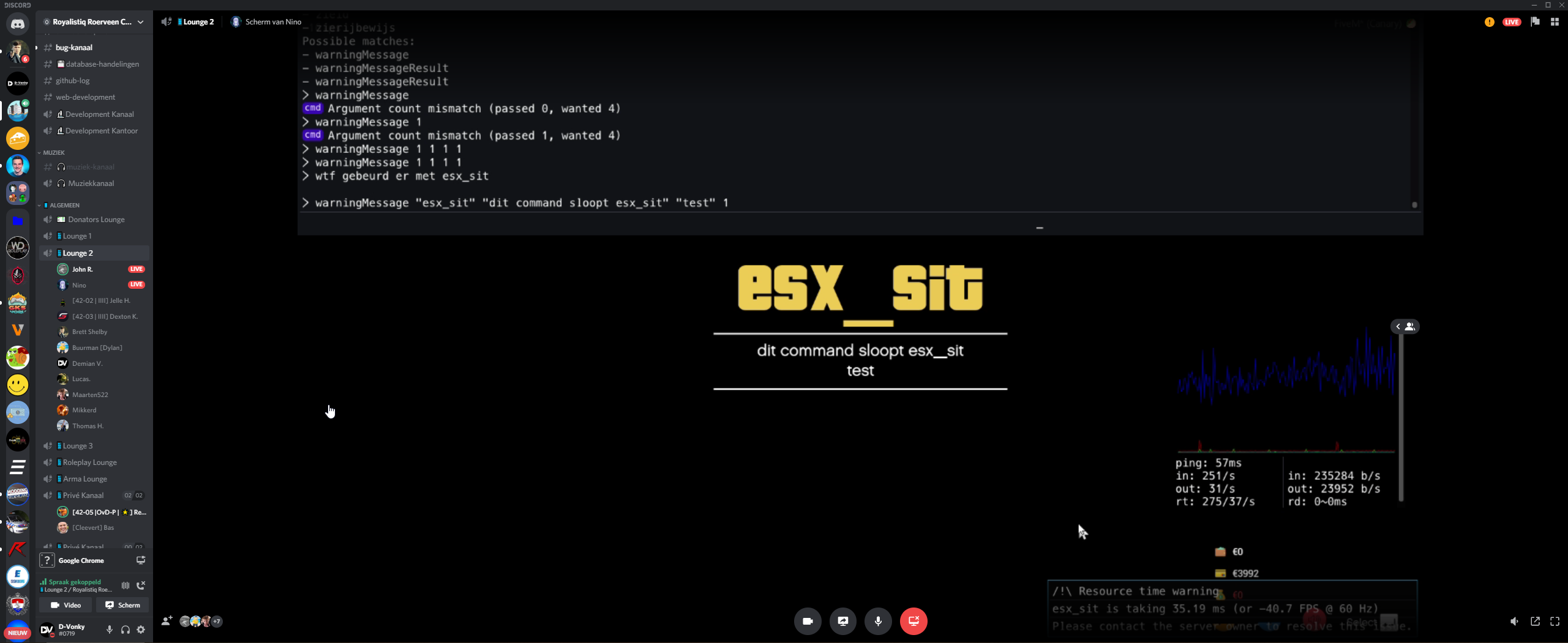Click the Video button
The width and height of the screenshot is (1568, 643).
[x=66, y=605]
